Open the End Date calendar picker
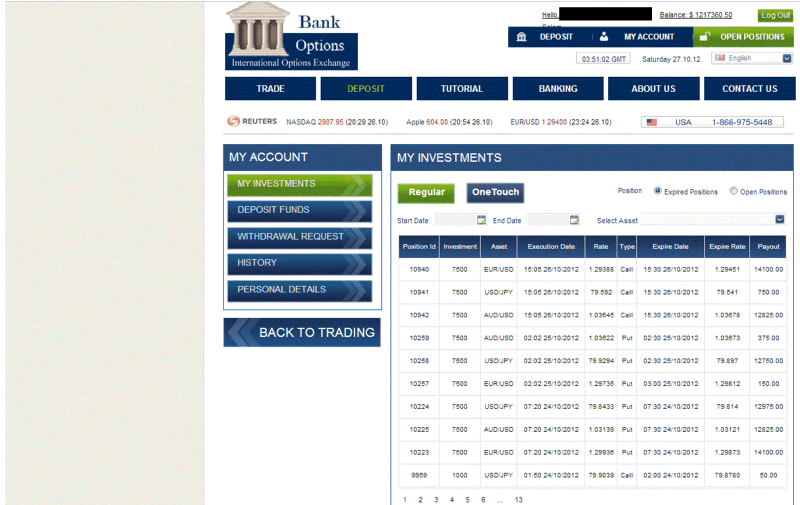The width and height of the screenshot is (800, 505). pos(574,220)
